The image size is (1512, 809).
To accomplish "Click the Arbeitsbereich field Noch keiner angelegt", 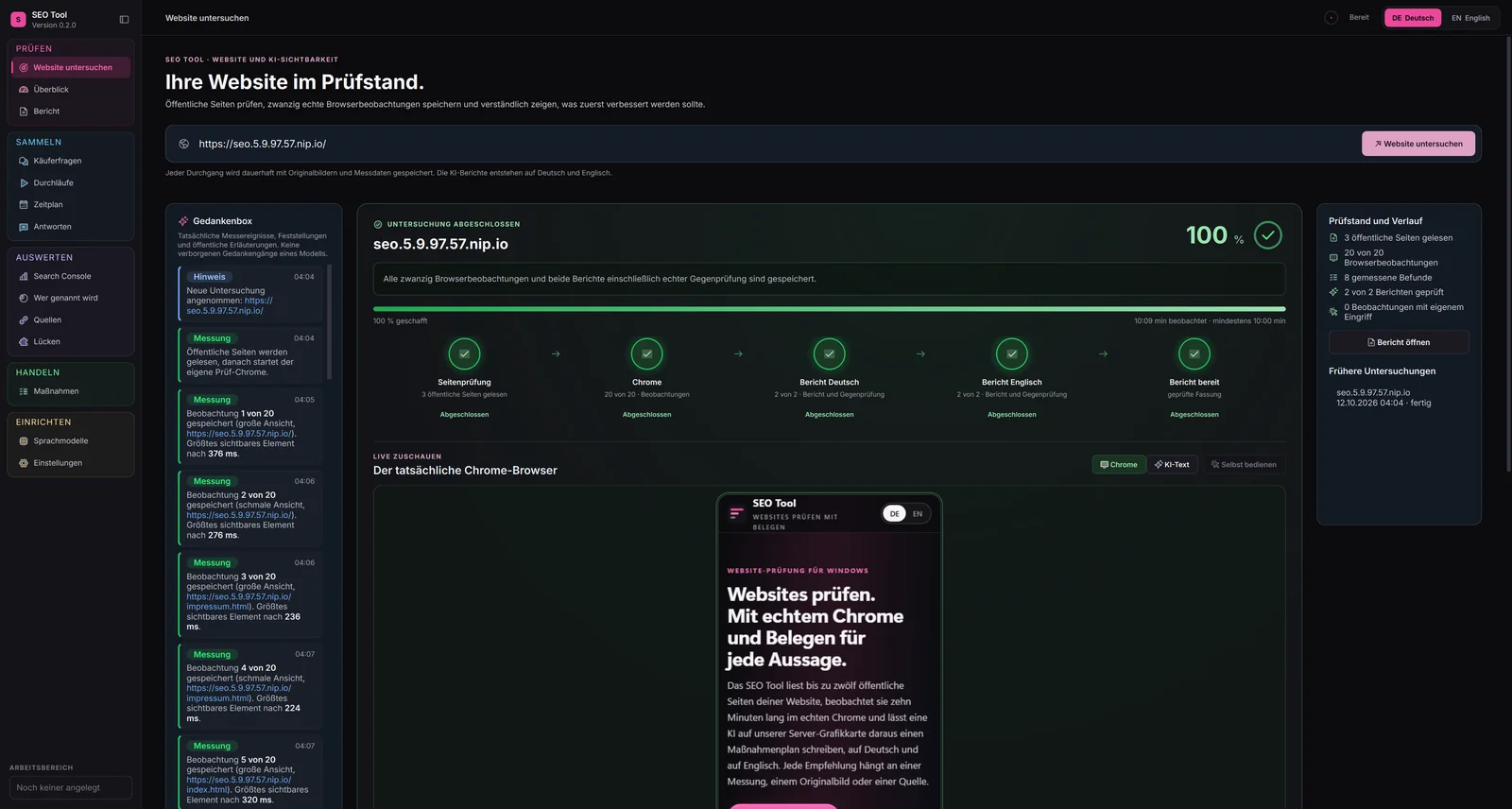I will coord(71,787).
